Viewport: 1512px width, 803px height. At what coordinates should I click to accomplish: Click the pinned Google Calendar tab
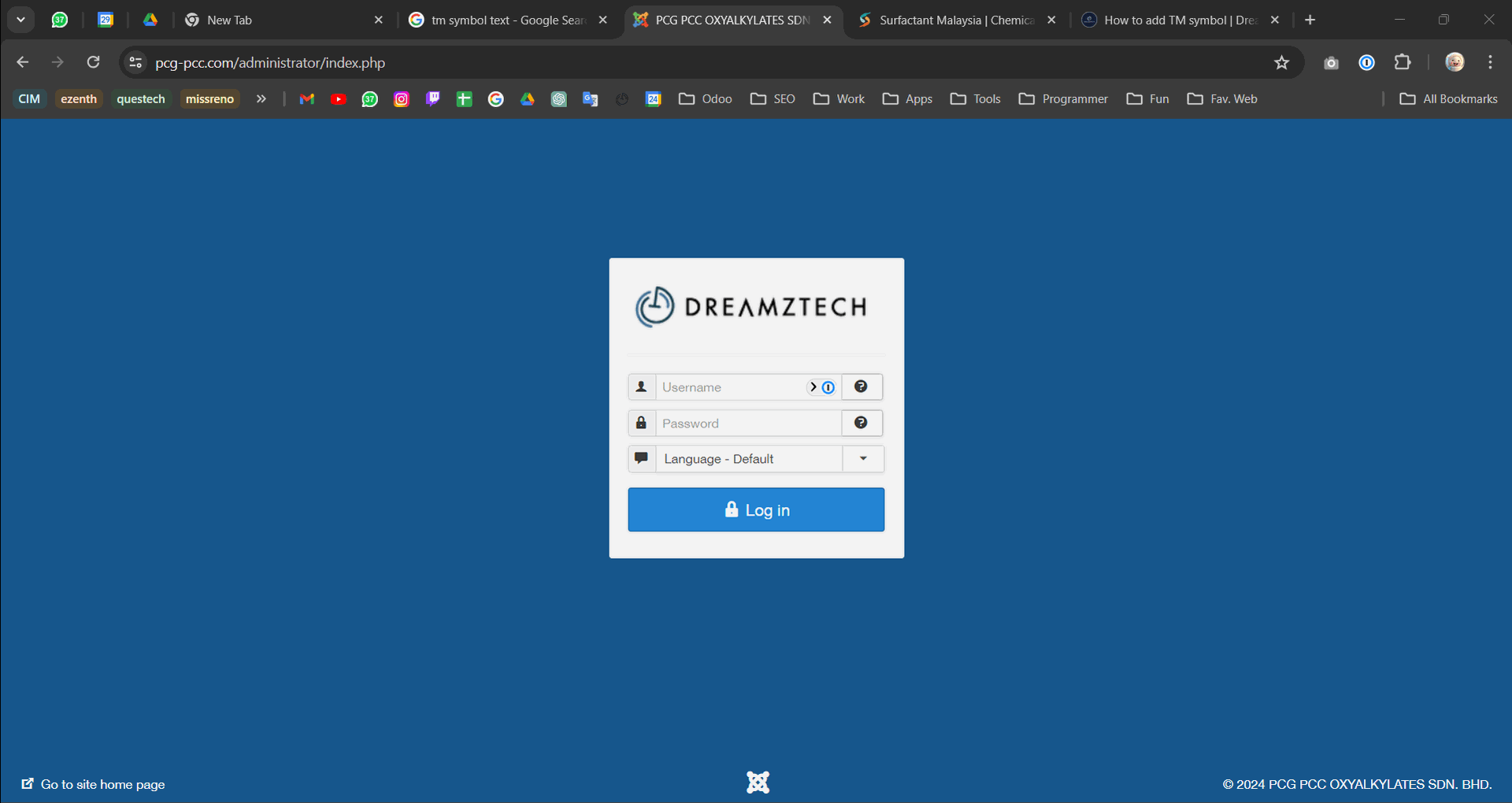tap(106, 20)
